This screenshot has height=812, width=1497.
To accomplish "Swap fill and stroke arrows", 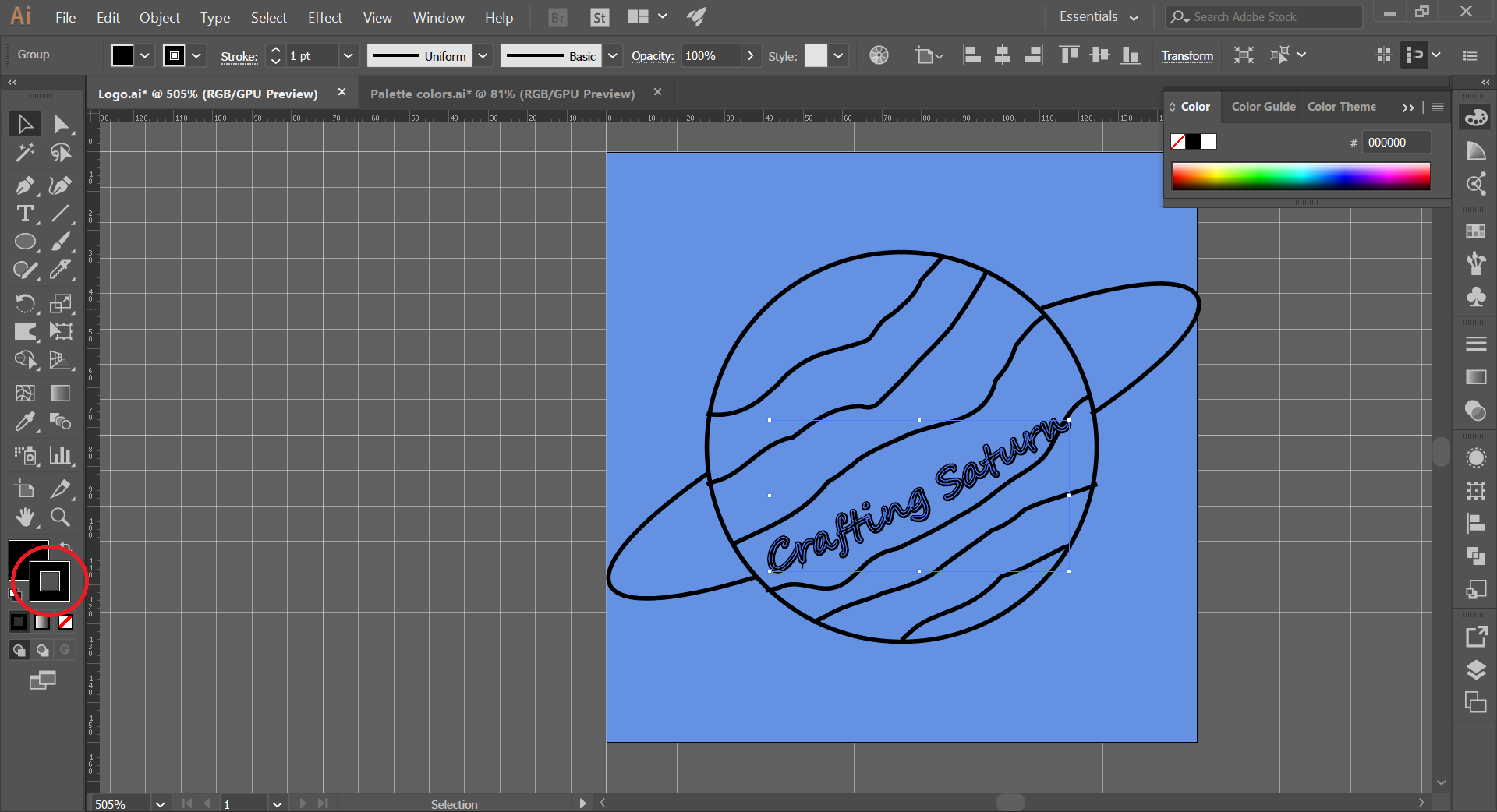I will click(65, 546).
